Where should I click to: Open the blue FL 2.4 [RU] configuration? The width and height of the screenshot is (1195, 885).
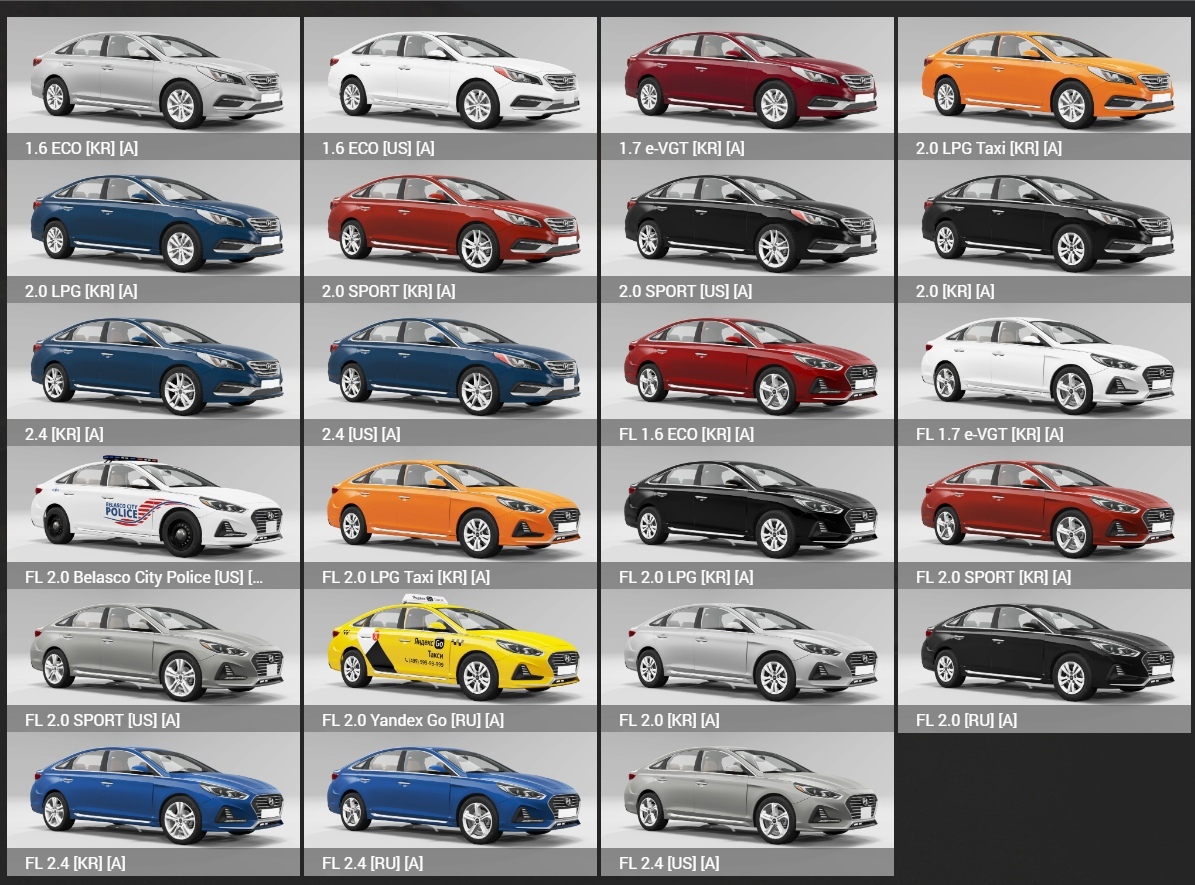450,793
